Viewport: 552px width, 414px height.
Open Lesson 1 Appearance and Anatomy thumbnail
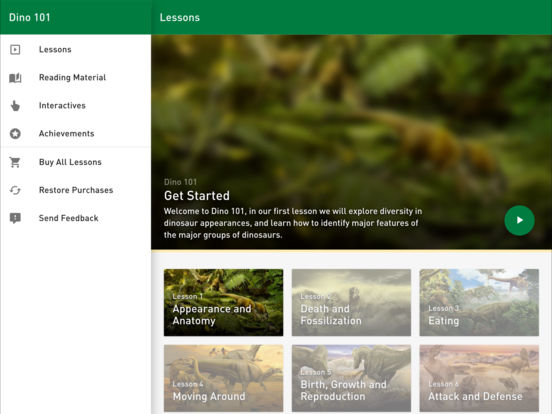click(x=224, y=302)
